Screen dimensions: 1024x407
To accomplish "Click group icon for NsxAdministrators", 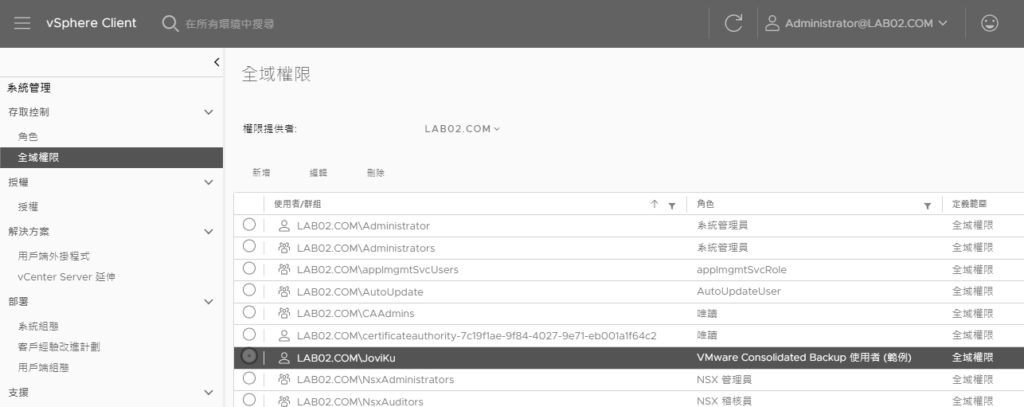I will 283,380.
